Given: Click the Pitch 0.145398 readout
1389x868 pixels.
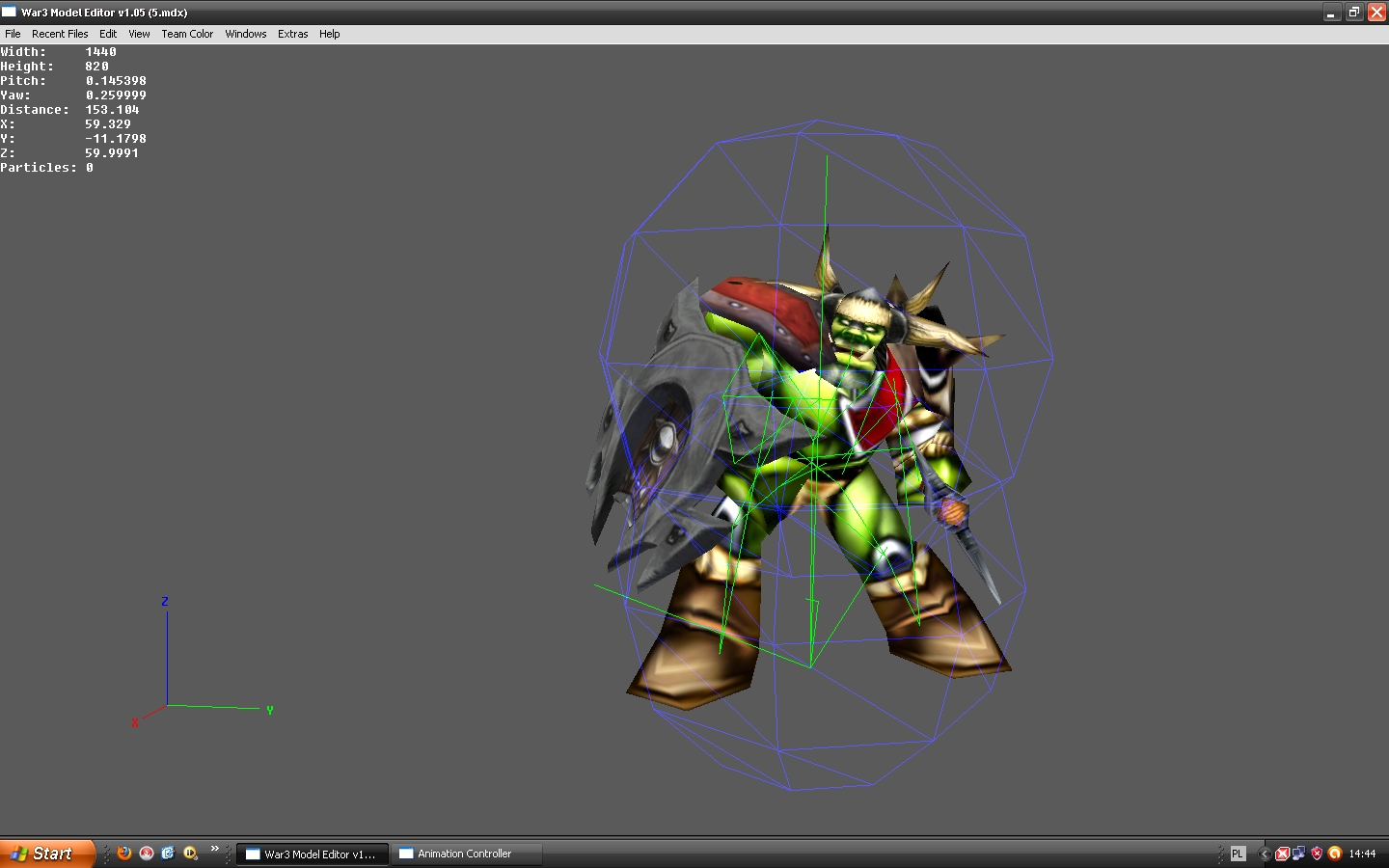Looking at the screenshot, I should 73,81.
